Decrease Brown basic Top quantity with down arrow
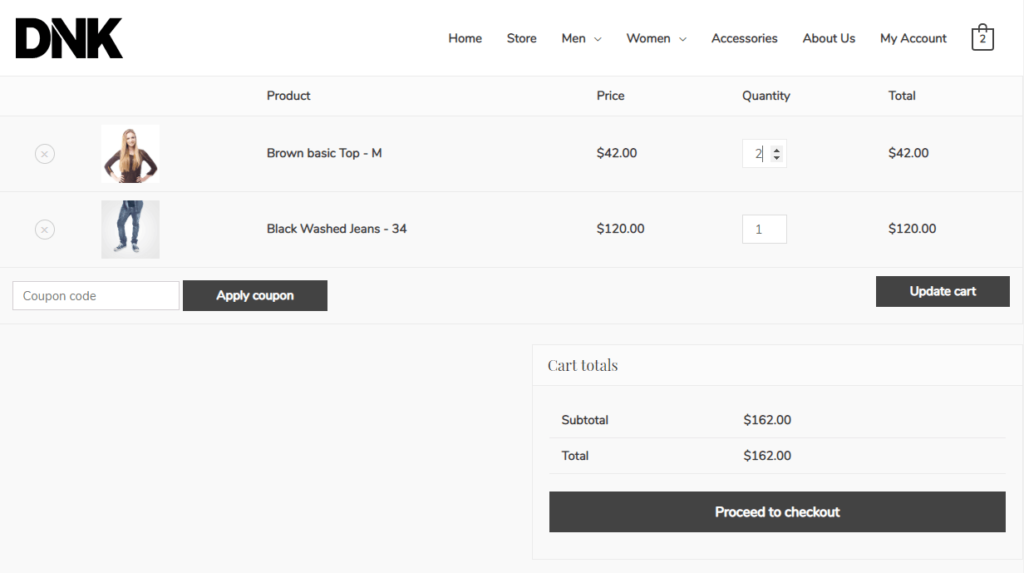 pyautogui.click(x=778, y=159)
